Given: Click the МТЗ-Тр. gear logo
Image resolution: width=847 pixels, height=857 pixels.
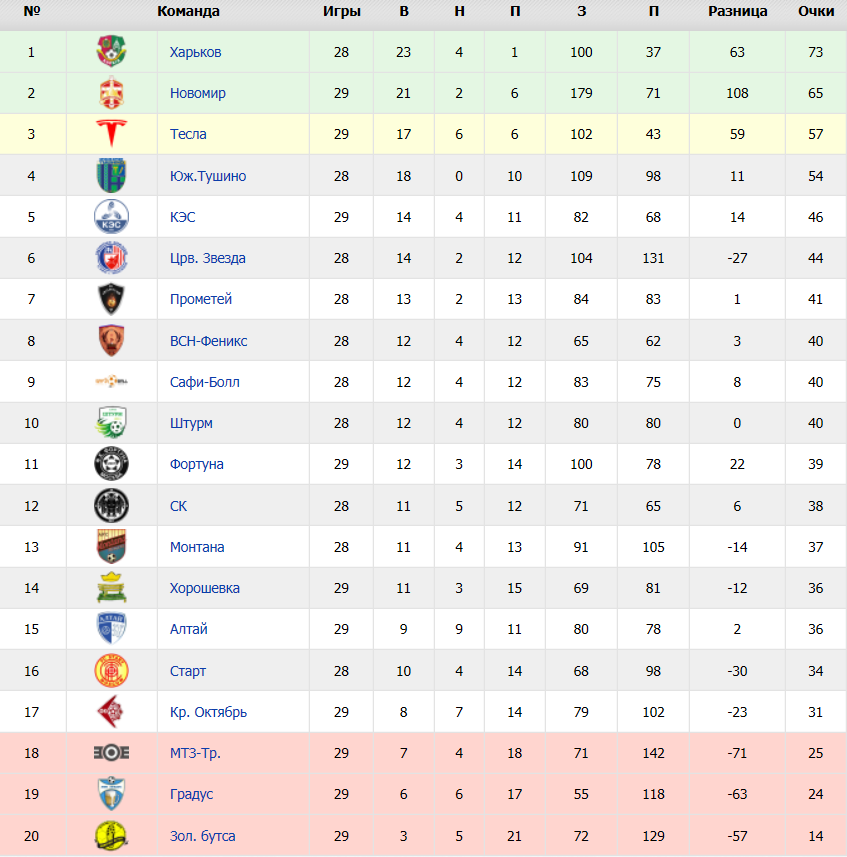Looking at the screenshot, I should coord(111,753).
